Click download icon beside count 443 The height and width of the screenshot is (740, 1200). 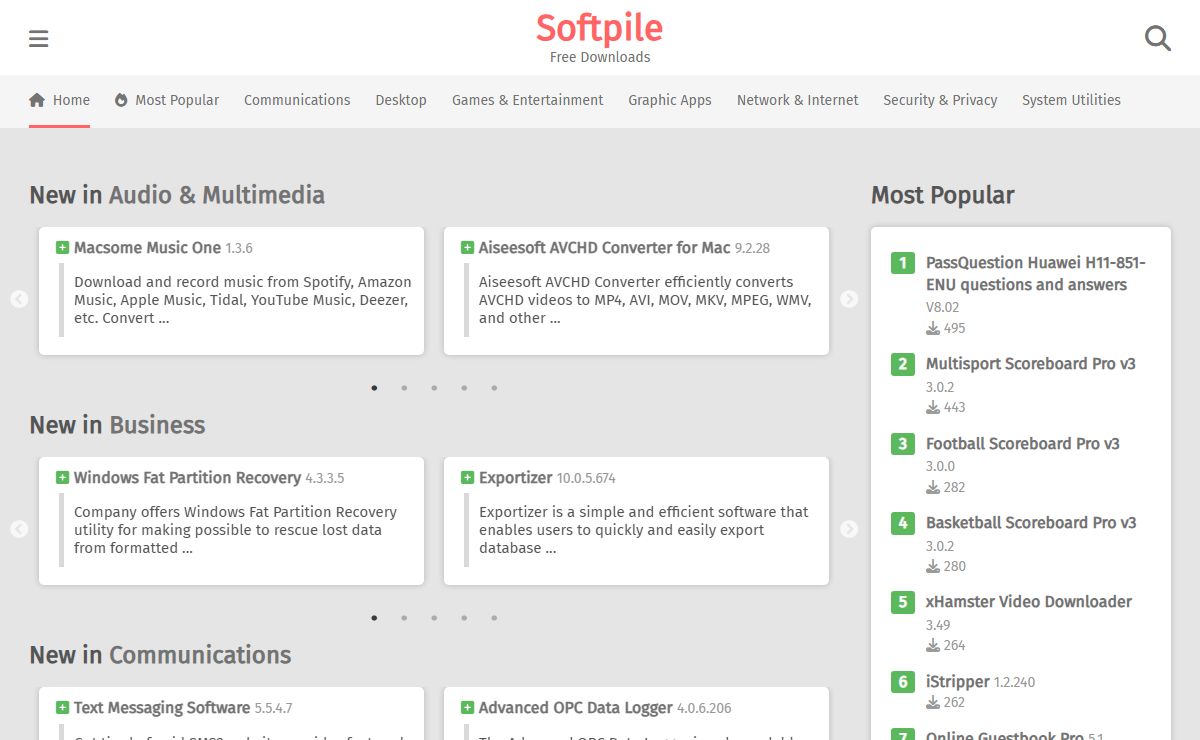coord(933,407)
